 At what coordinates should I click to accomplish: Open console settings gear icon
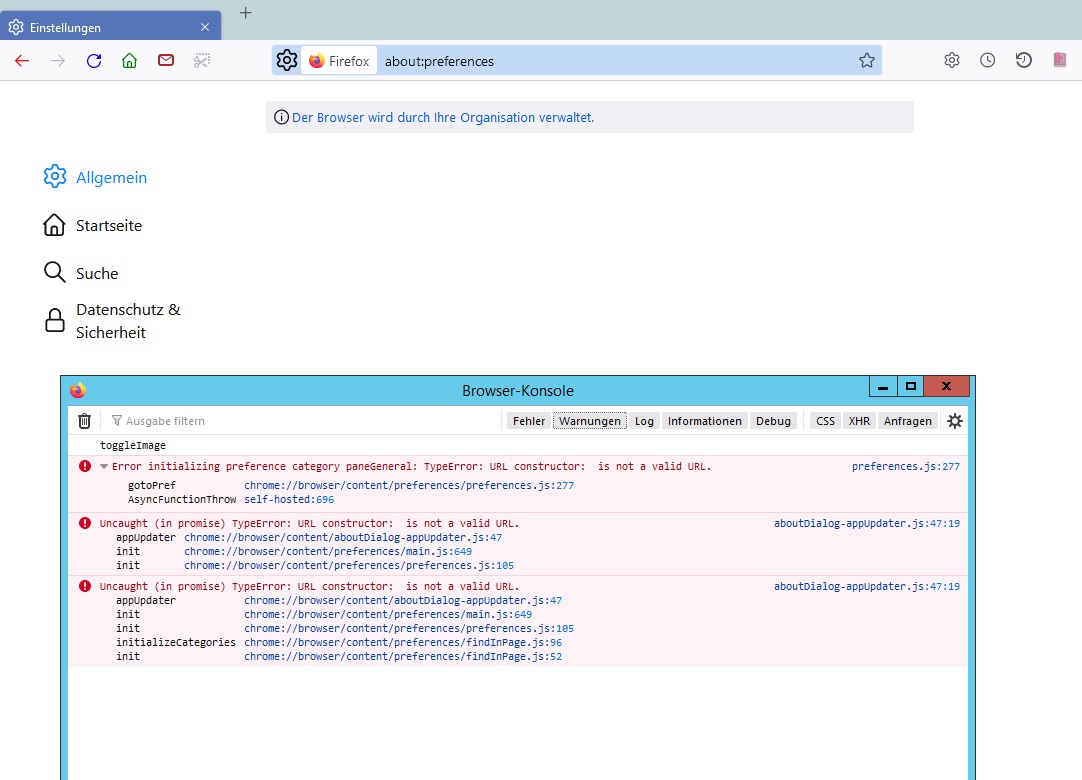click(955, 421)
